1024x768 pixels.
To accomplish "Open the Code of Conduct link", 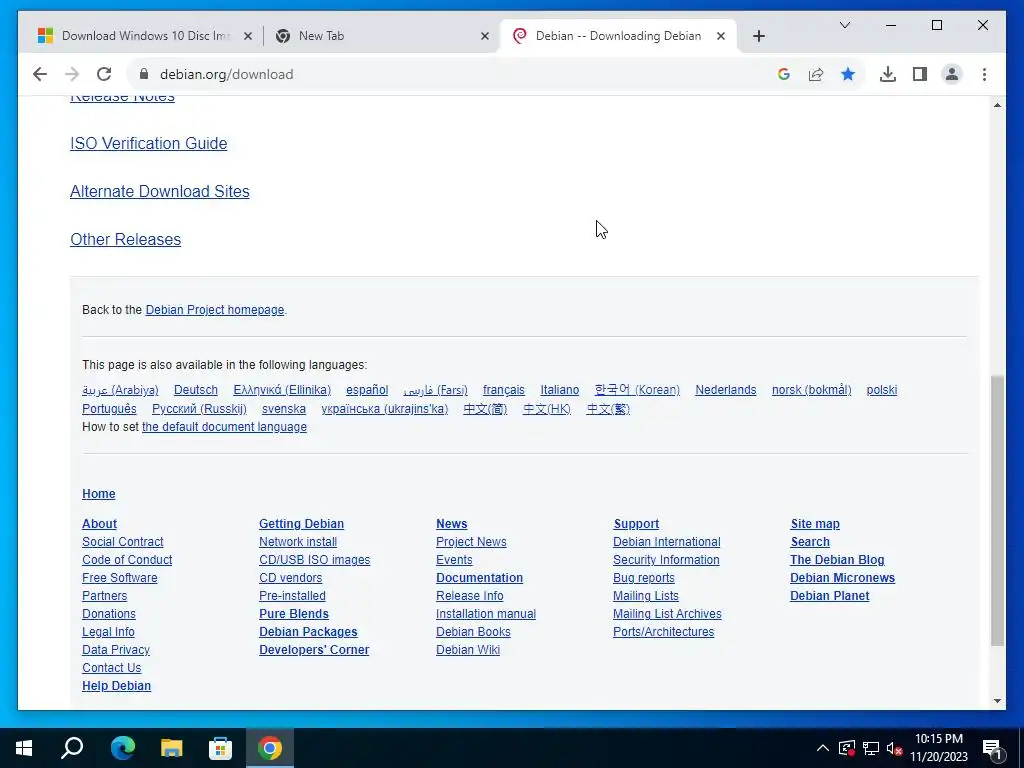I will pyautogui.click(x=127, y=560).
